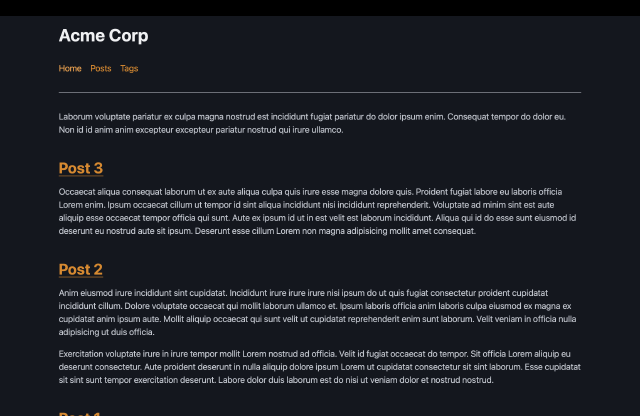Viewport: 640px width, 416px height.
Task: Click the text "adipisicing ut duis officia"
Action: [107, 332]
